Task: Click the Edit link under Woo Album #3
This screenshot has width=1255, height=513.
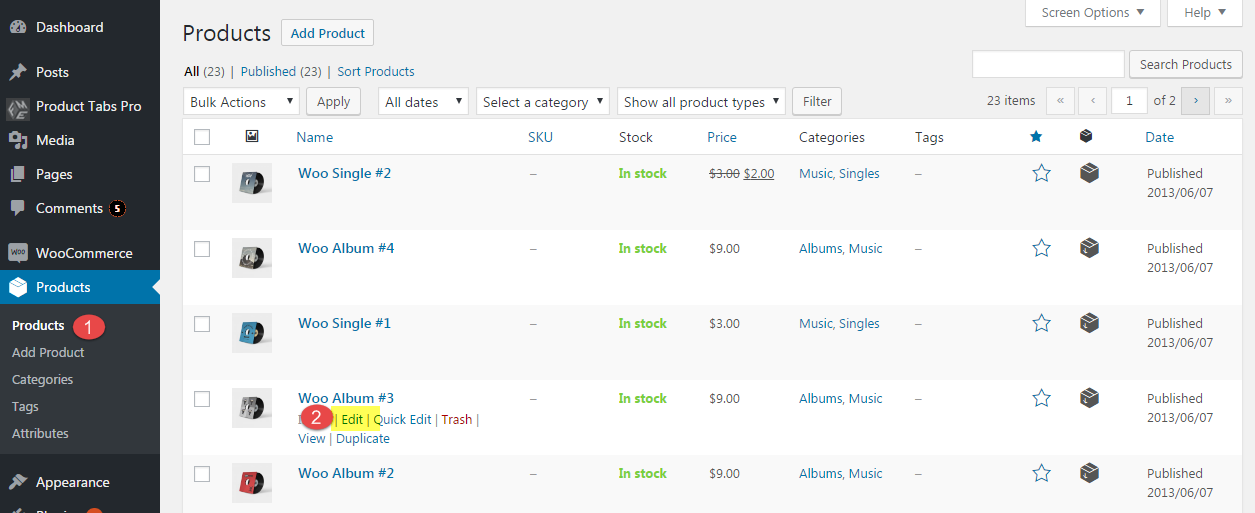Action: [352, 419]
